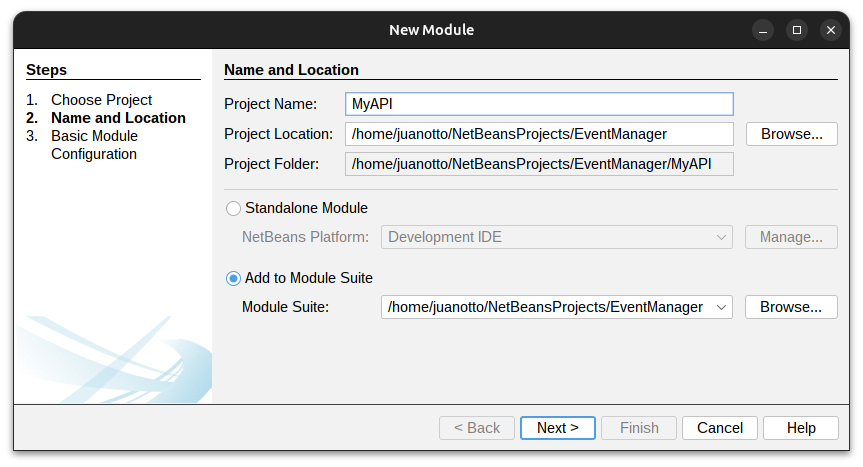Screen dimensions: 863x467
Task: Minimize the New Module window
Action: [x=763, y=30]
